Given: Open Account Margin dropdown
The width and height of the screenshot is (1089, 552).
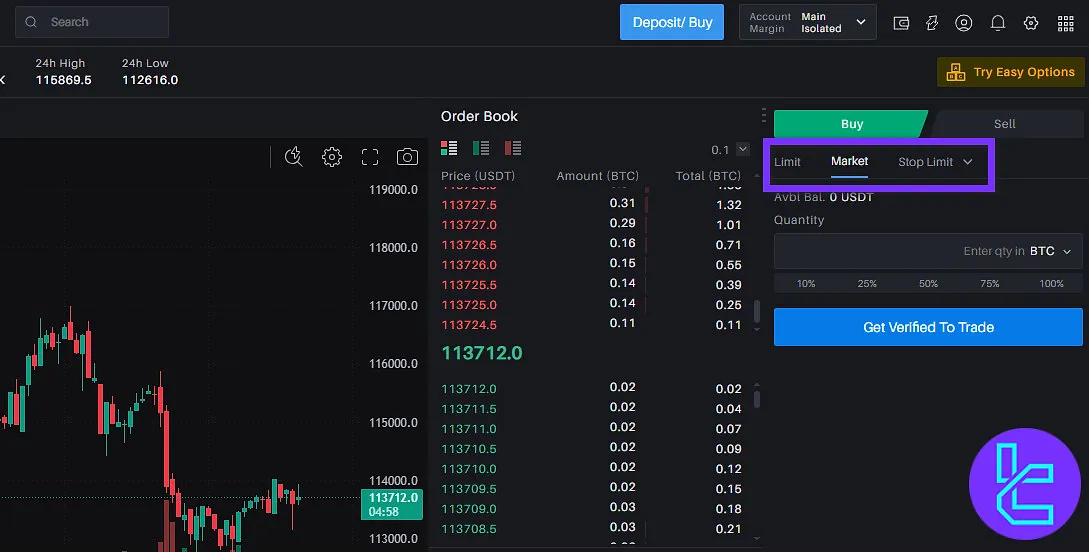Looking at the screenshot, I should click(808, 22).
